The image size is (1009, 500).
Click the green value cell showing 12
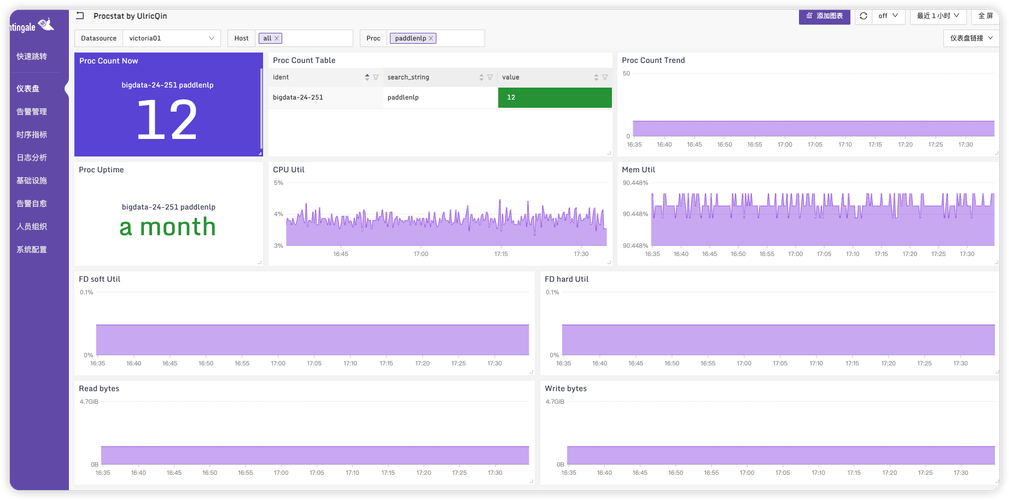555,97
